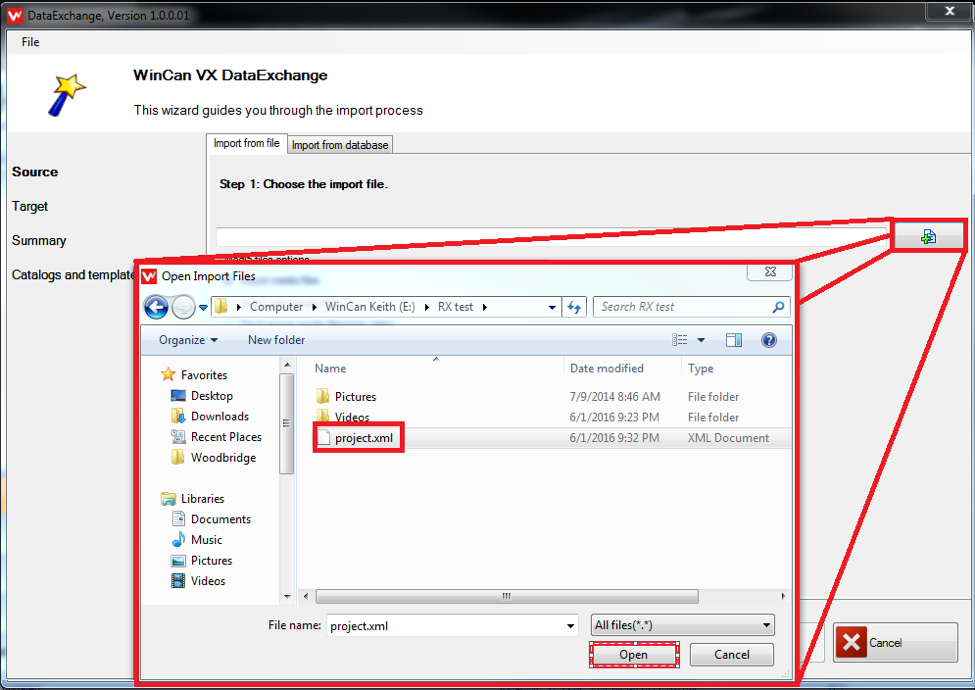975x690 pixels.
Task: Switch to the Import from database tab
Action: click(339, 144)
